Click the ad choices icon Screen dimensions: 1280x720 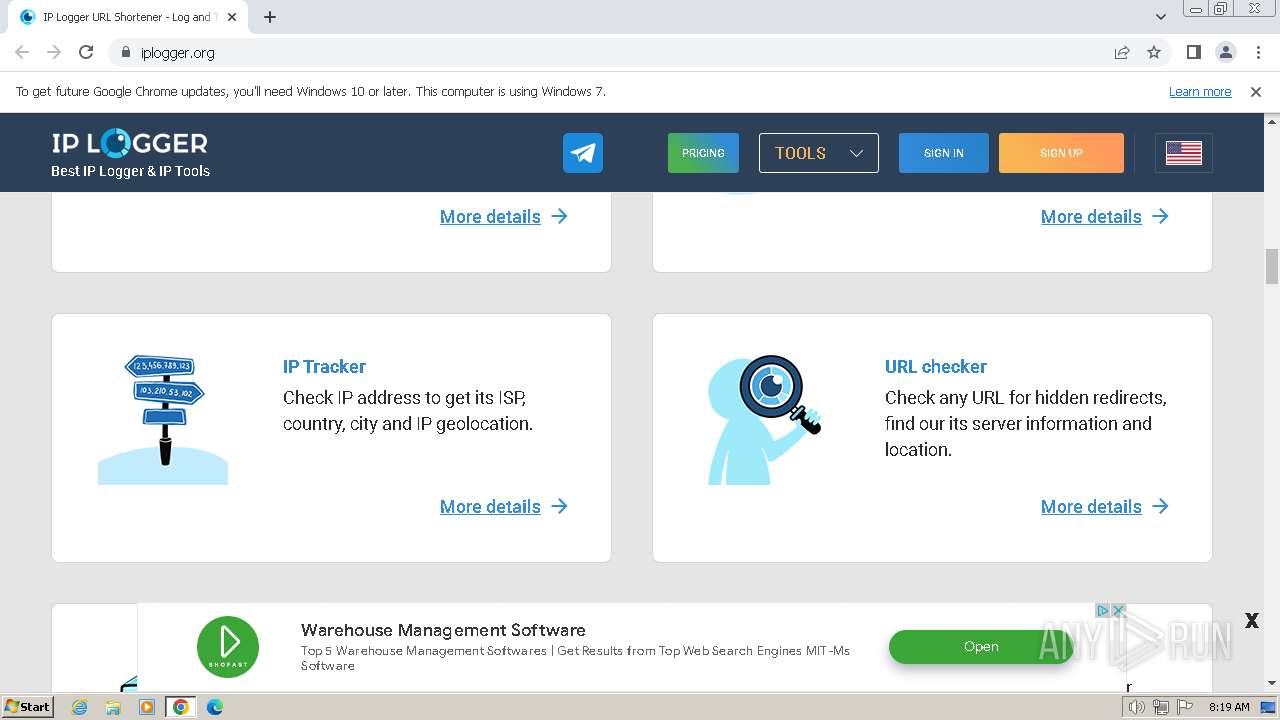point(1103,610)
